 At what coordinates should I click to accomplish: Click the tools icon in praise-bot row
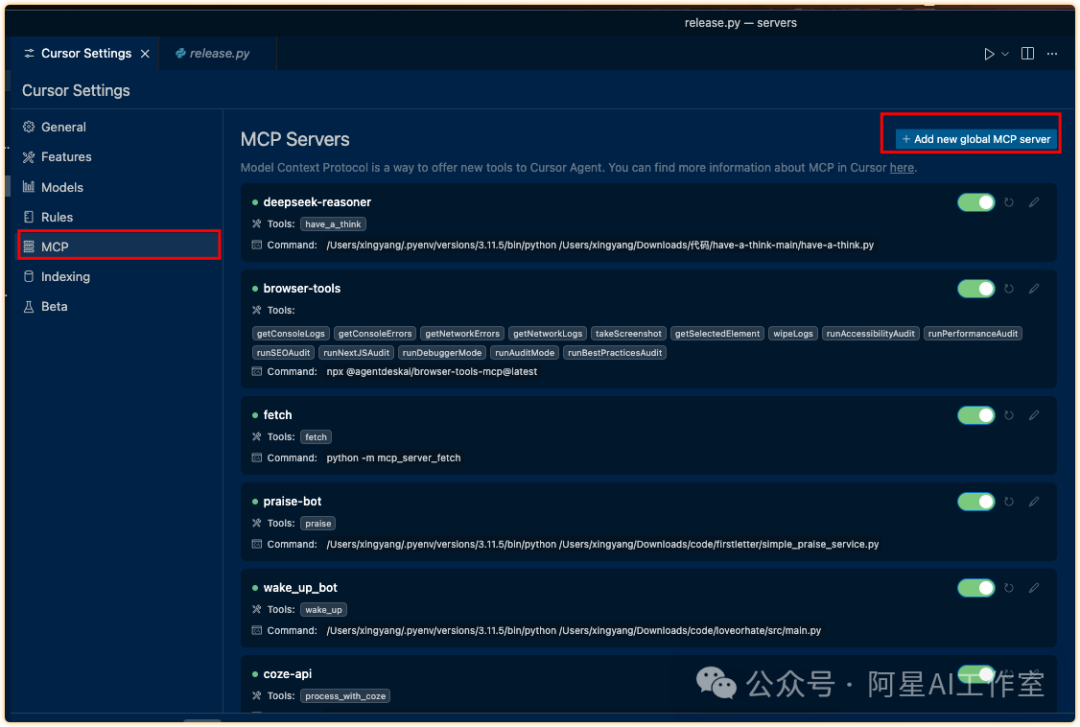[x=257, y=523]
